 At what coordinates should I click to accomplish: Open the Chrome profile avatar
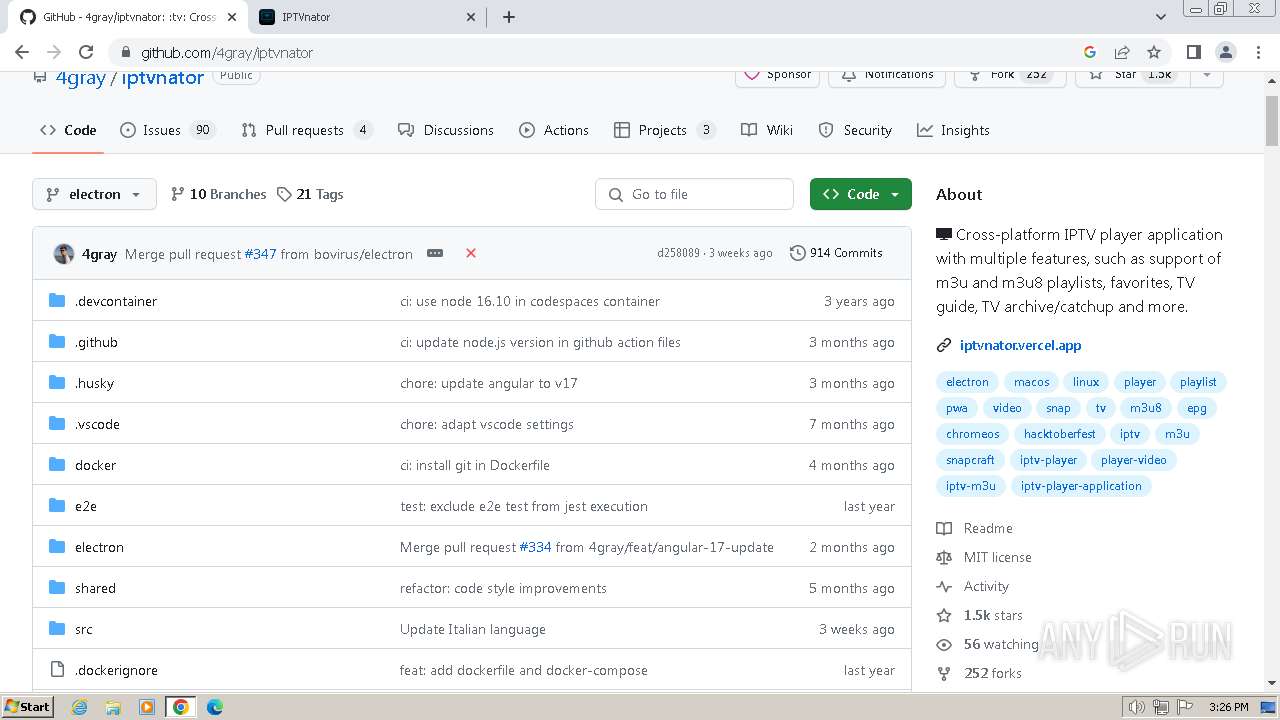tap(1225, 52)
